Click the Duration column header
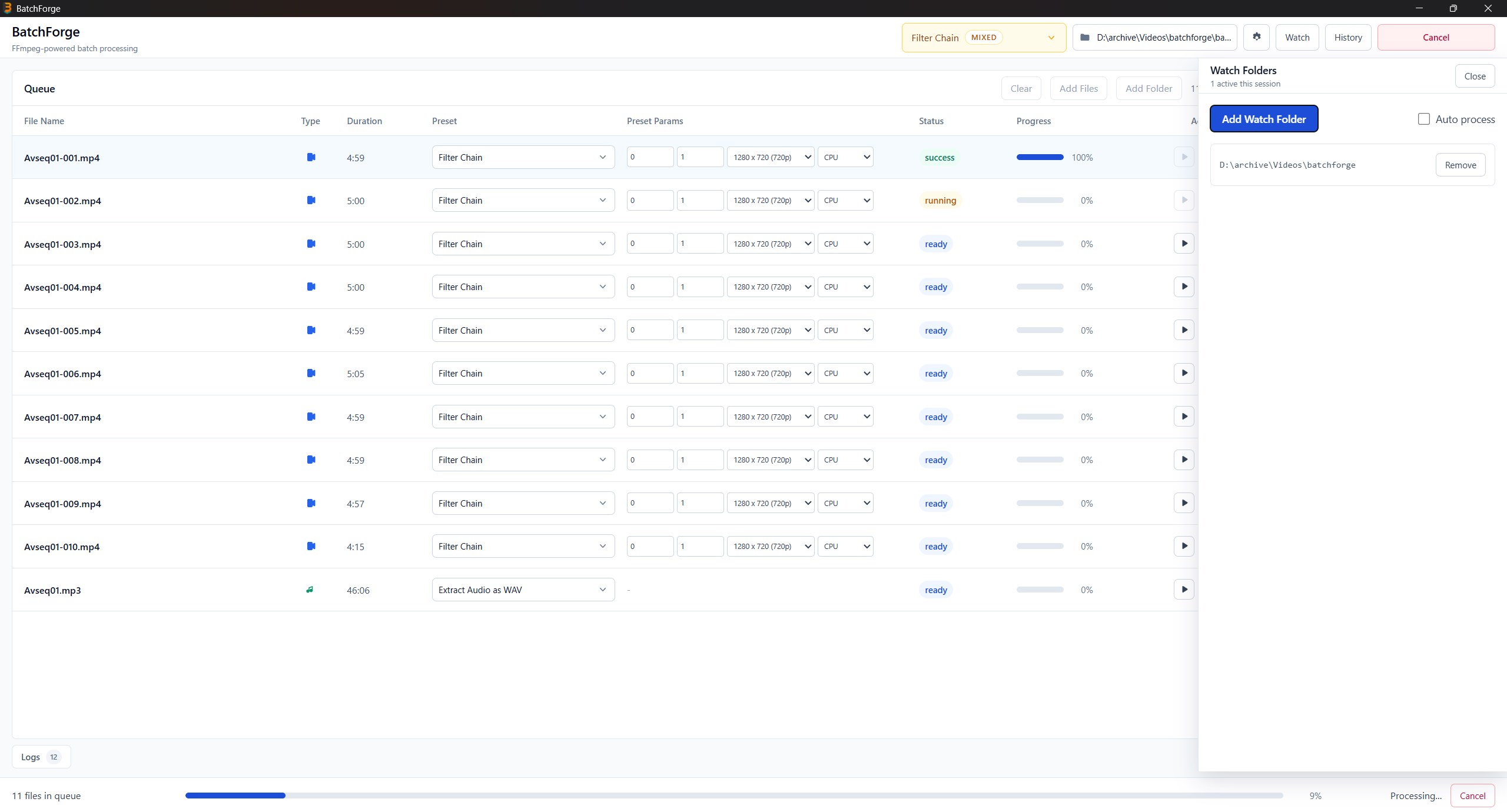This screenshot has width=1507, height=812. coord(364,121)
